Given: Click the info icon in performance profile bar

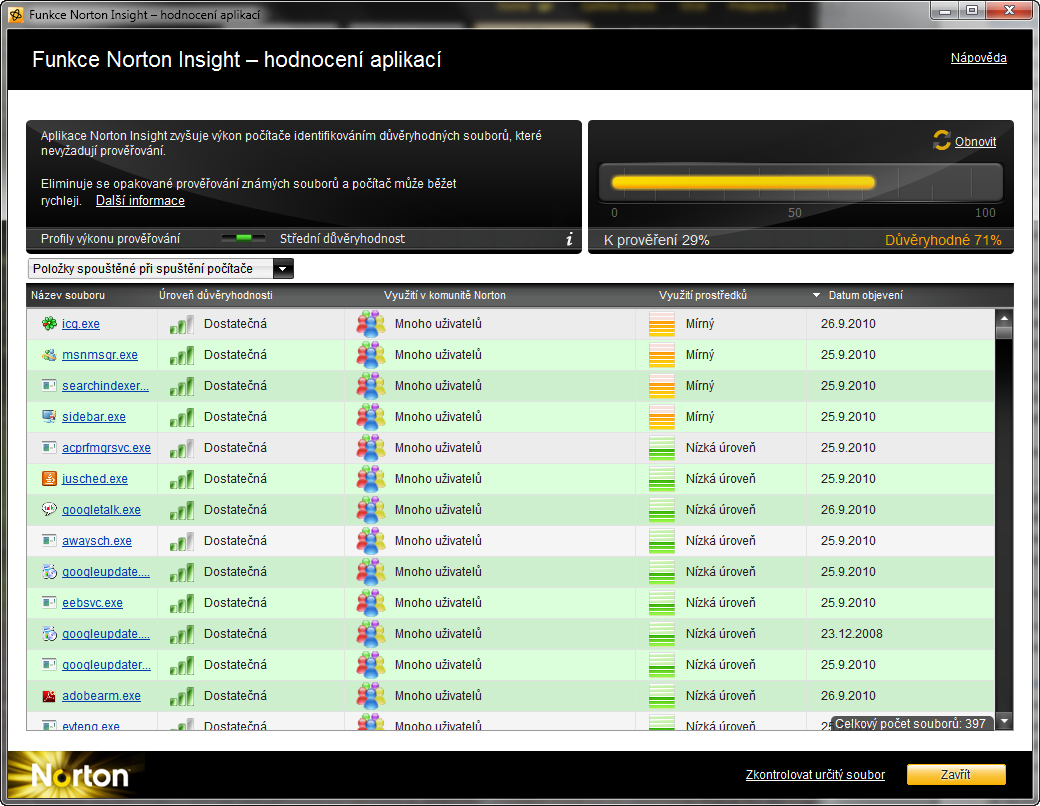Looking at the screenshot, I should coord(569,239).
